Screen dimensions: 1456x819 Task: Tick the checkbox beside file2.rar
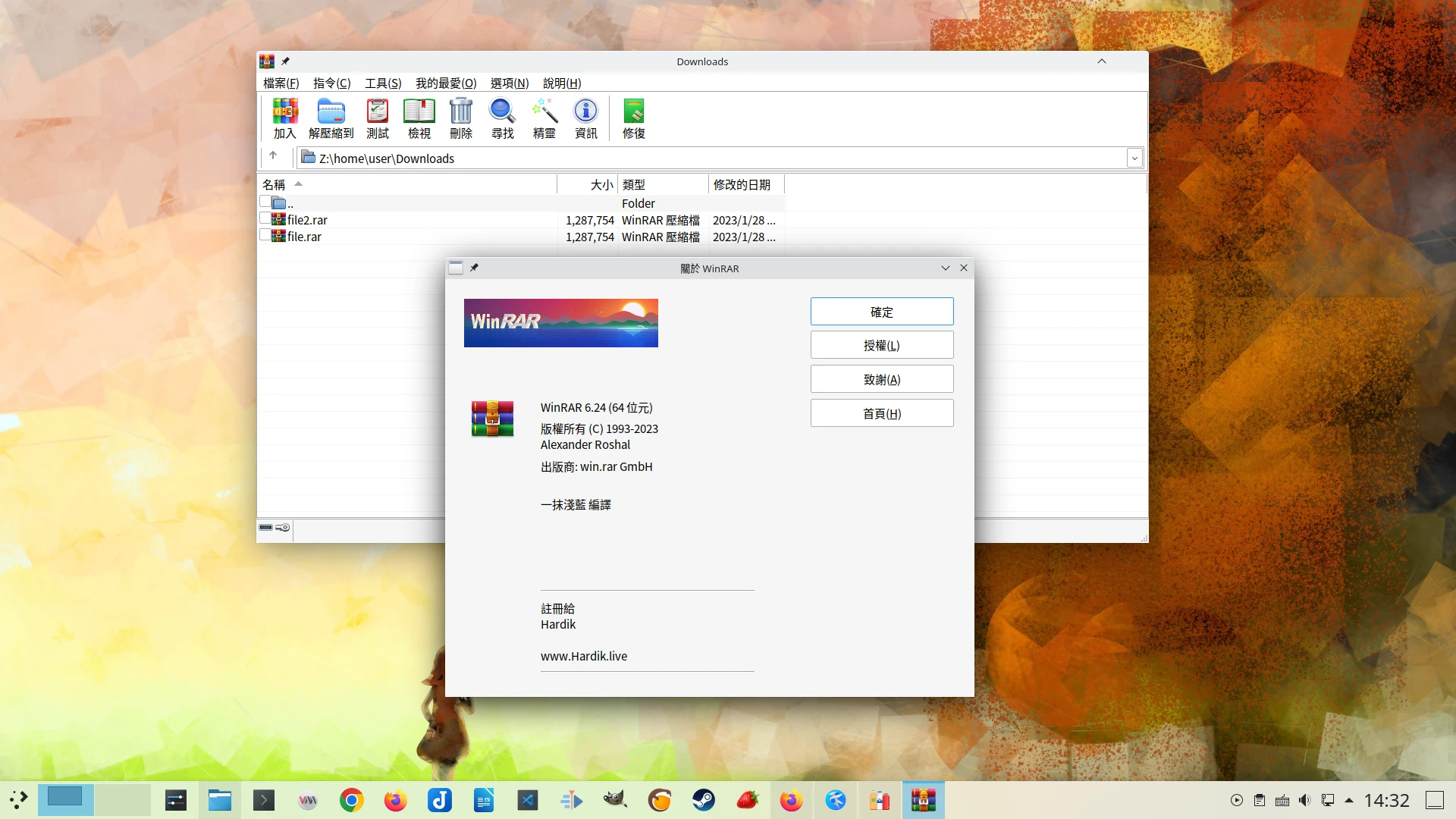click(265, 218)
